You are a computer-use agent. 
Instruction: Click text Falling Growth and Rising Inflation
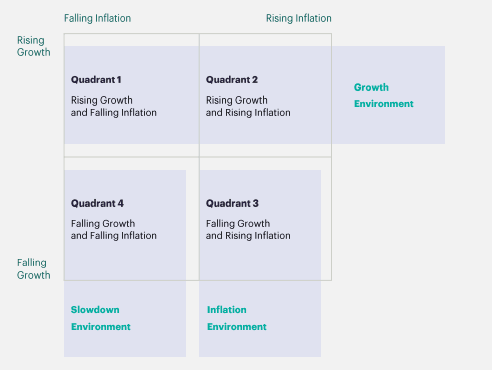[248, 229]
